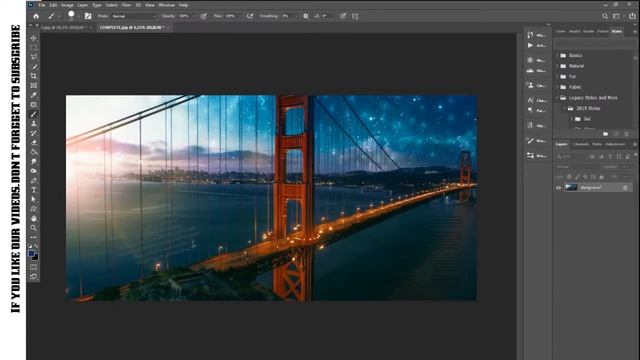
Task: Open the Edit Toolbar three-dots button
Action: point(34,237)
